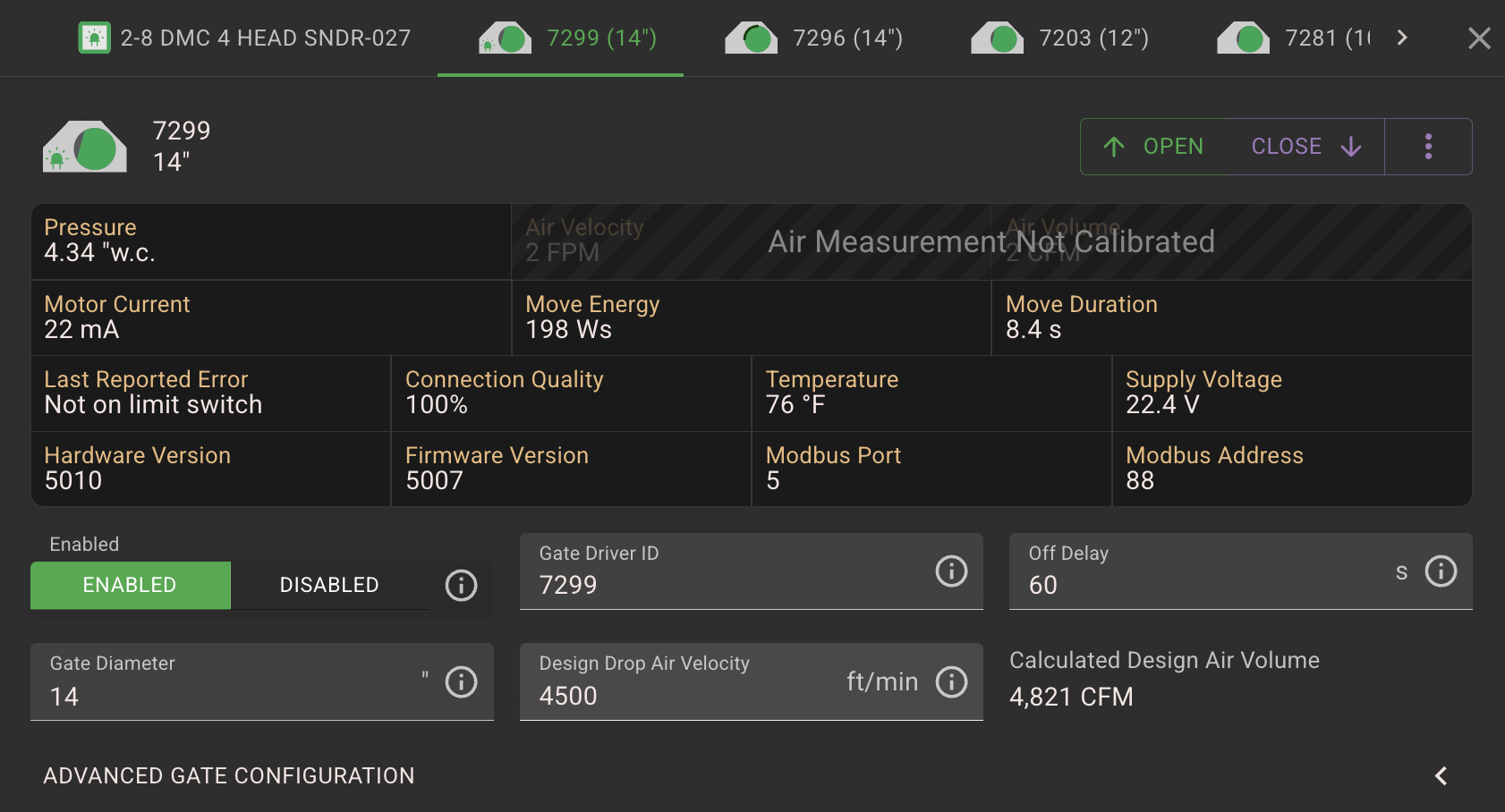The height and width of the screenshot is (812, 1505).
Task: Show info for Design Drop Air Velocity
Action: (951, 681)
